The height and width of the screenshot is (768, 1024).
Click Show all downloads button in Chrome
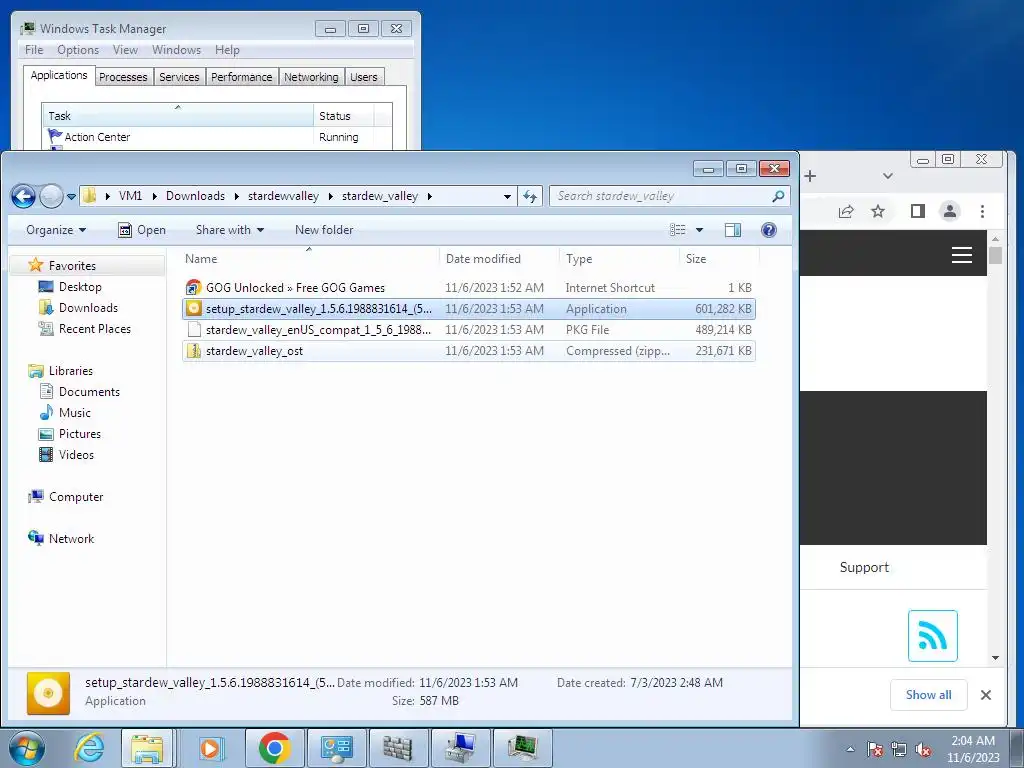click(928, 695)
